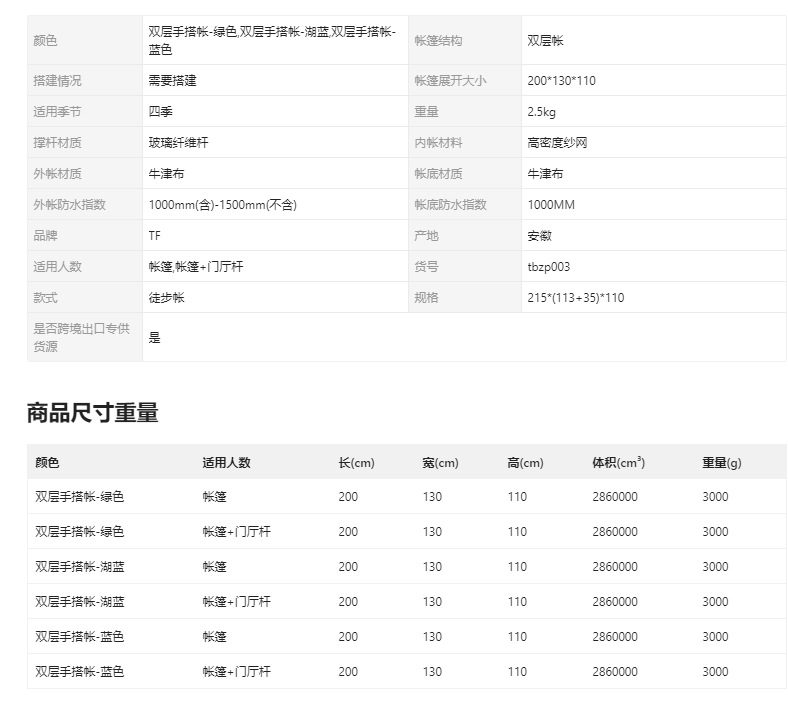788x710 pixels.
Task: Click the 安徽 产地 value
Action: [539, 236]
